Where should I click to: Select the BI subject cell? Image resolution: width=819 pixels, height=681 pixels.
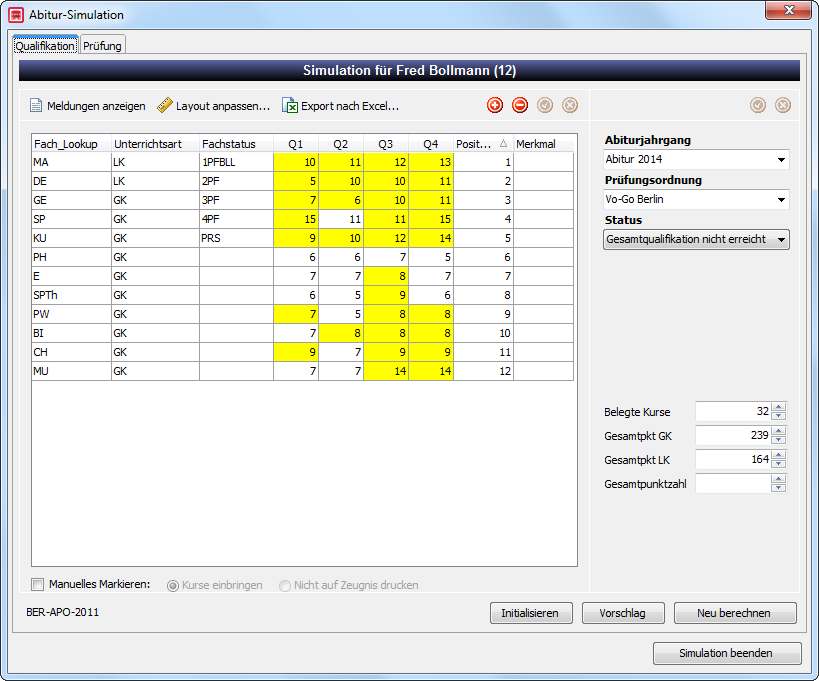71,333
